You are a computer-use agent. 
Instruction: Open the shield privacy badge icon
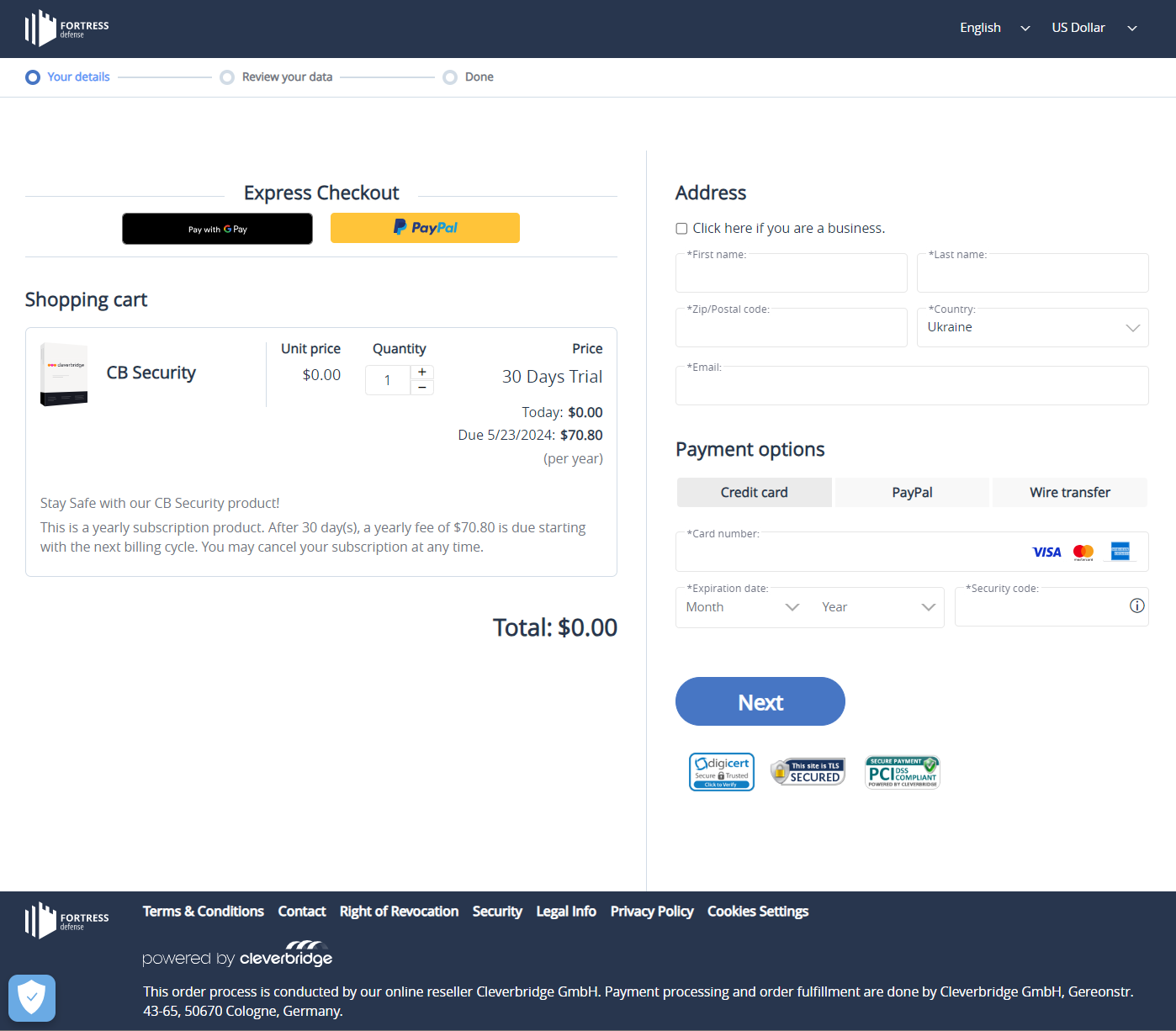pos(32,998)
